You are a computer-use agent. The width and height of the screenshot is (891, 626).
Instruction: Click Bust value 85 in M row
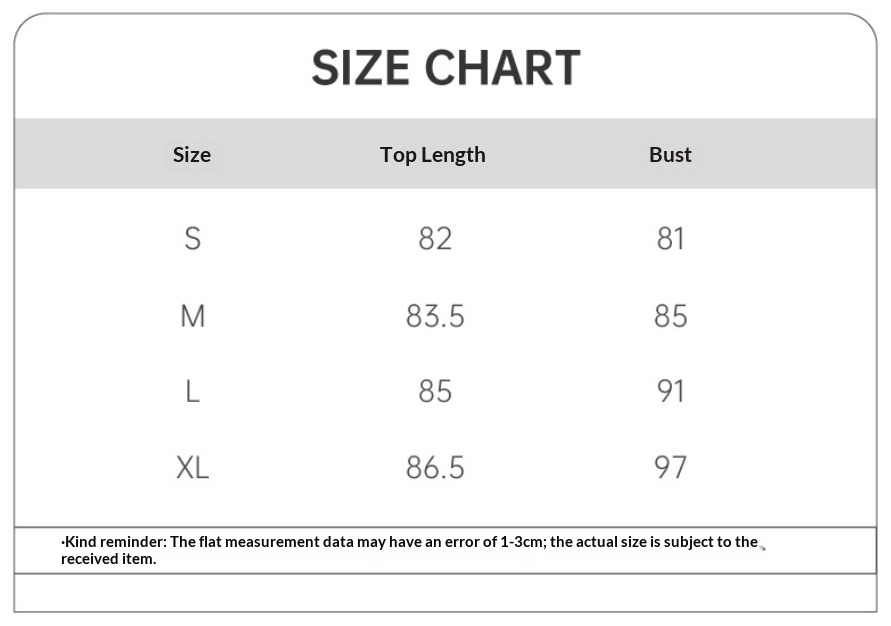tap(670, 316)
